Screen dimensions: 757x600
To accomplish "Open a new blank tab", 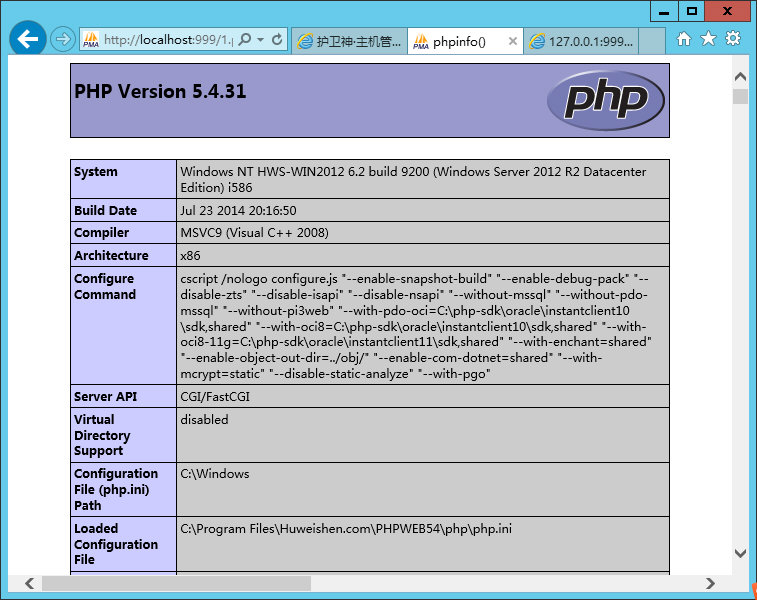I will click(x=651, y=41).
